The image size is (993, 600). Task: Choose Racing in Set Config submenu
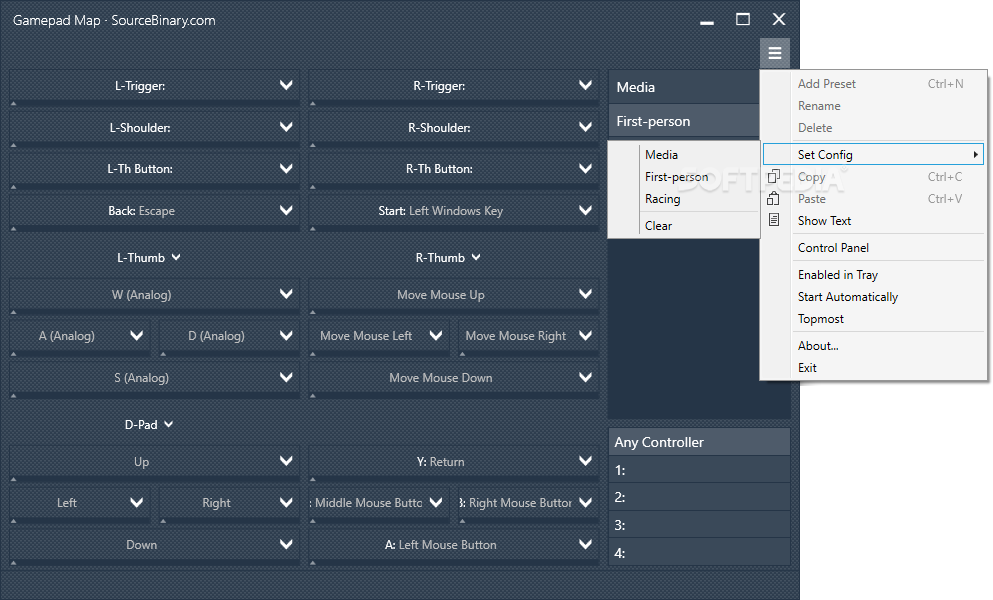(x=662, y=199)
